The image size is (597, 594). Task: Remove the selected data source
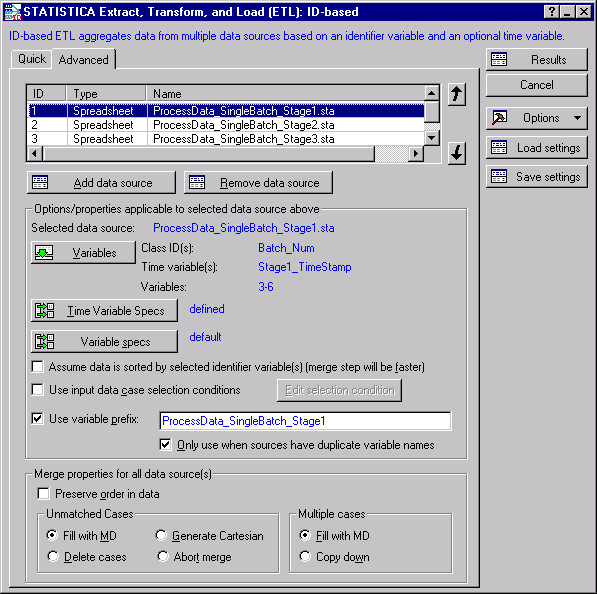click(258, 183)
